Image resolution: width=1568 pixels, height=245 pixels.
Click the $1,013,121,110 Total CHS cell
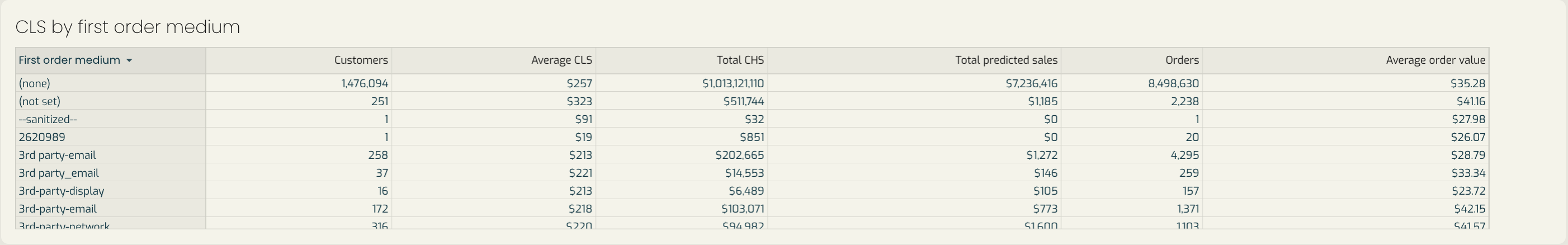tap(733, 83)
